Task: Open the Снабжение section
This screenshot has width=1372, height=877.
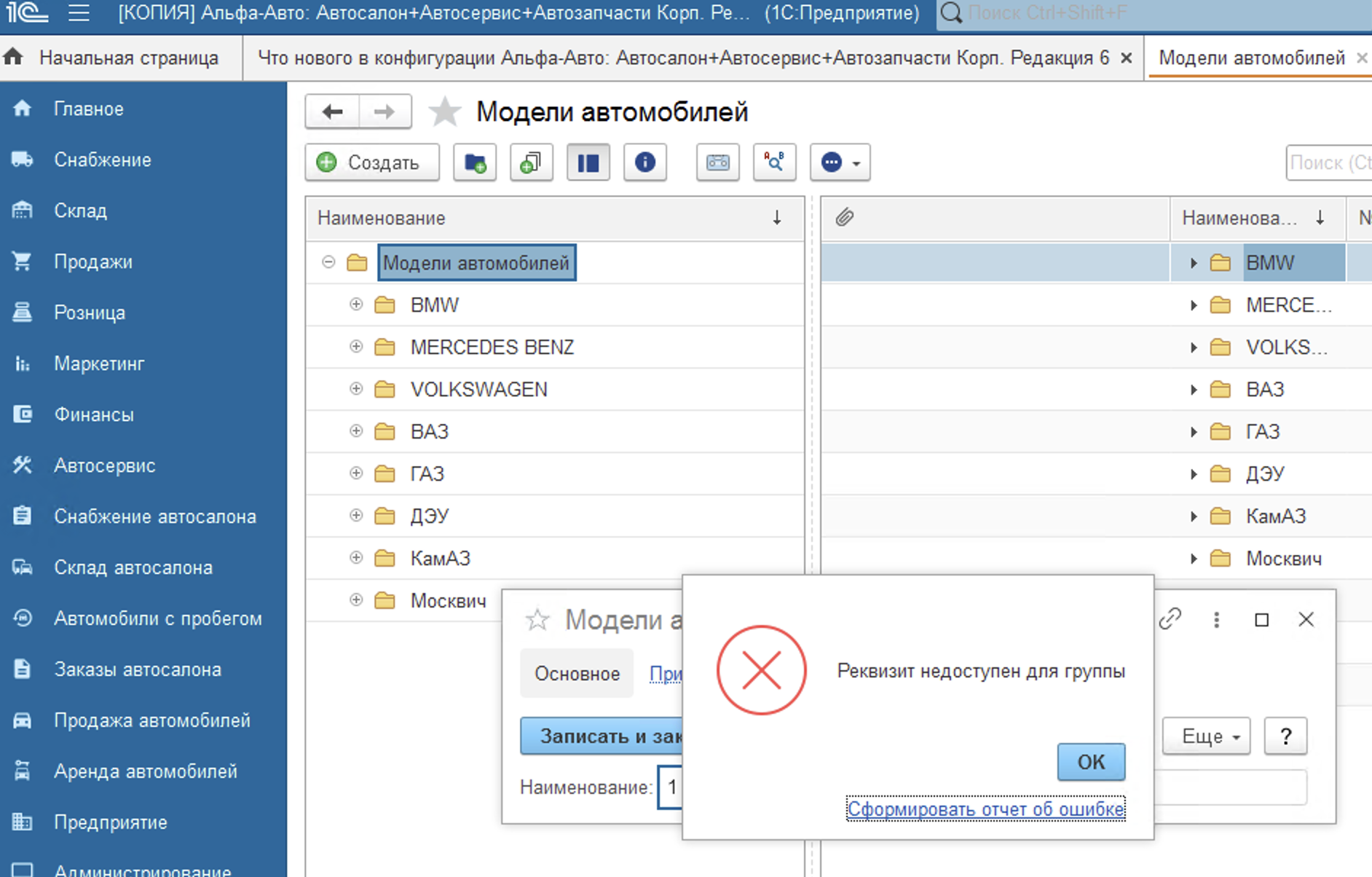Action: [x=103, y=160]
